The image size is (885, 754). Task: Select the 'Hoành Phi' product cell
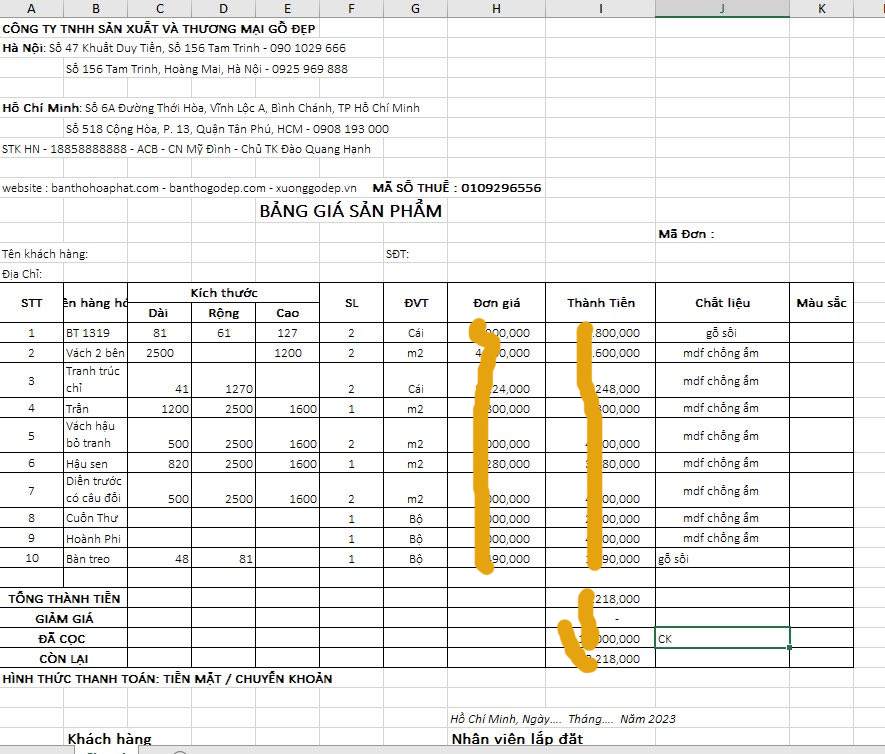[x=95, y=538]
